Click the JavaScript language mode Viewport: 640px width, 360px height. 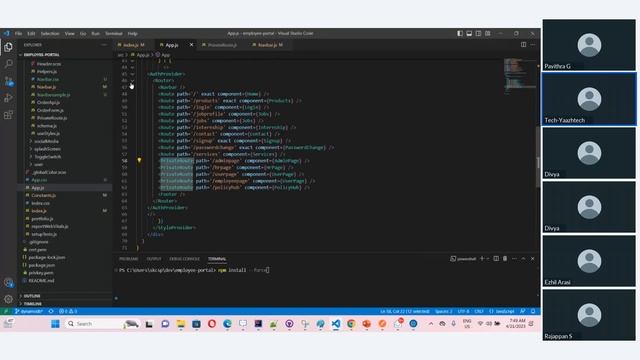pyautogui.click(x=502, y=311)
